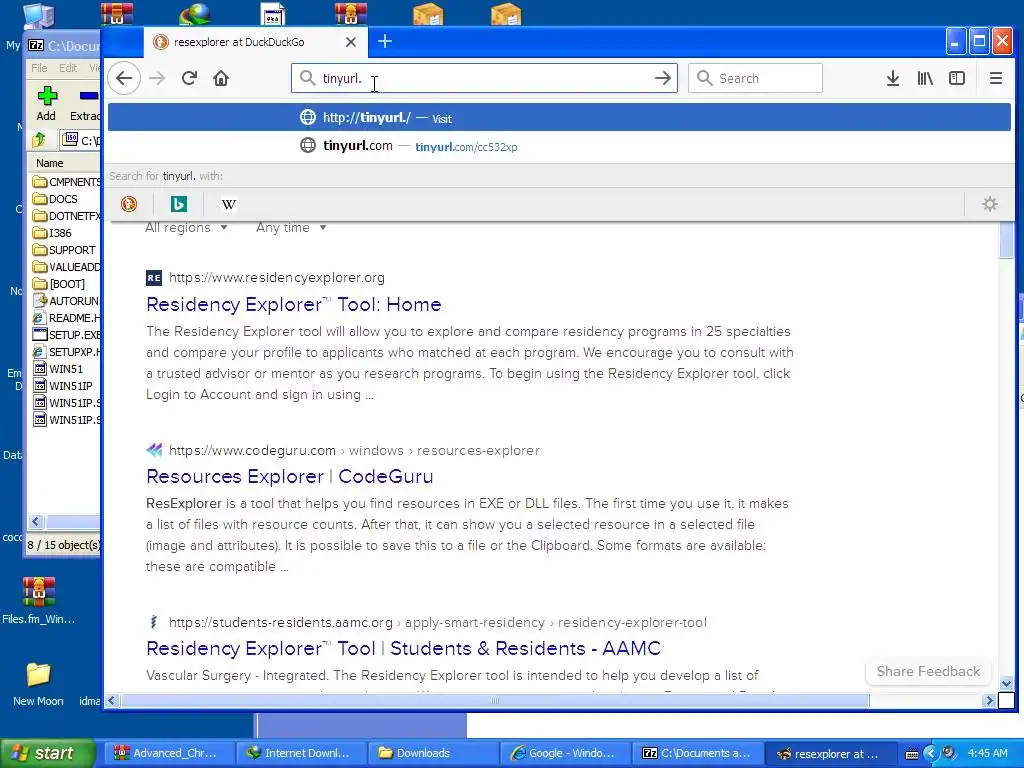The width and height of the screenshot is (1024, 768).
Task: Click the Search box in Firefox toolbar
Action: (x=755, y=78)
